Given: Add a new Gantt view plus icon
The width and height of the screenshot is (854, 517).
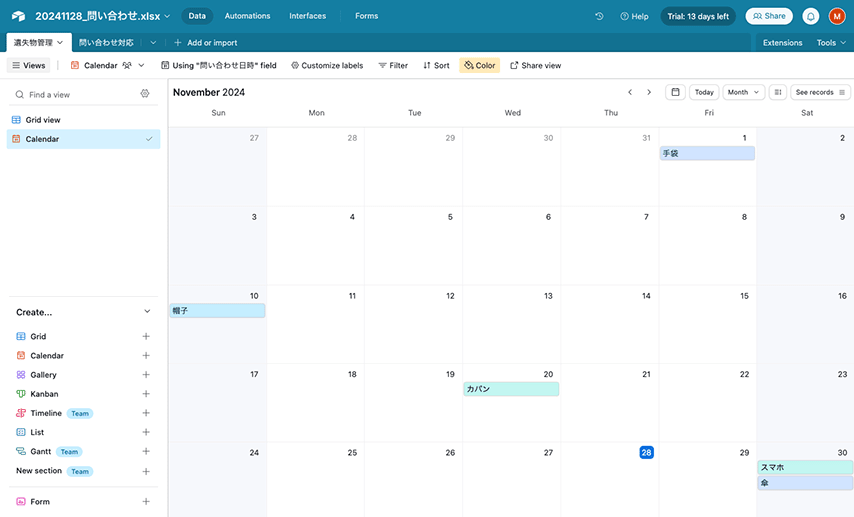Looking at the screenshot, I should point(146,451).
